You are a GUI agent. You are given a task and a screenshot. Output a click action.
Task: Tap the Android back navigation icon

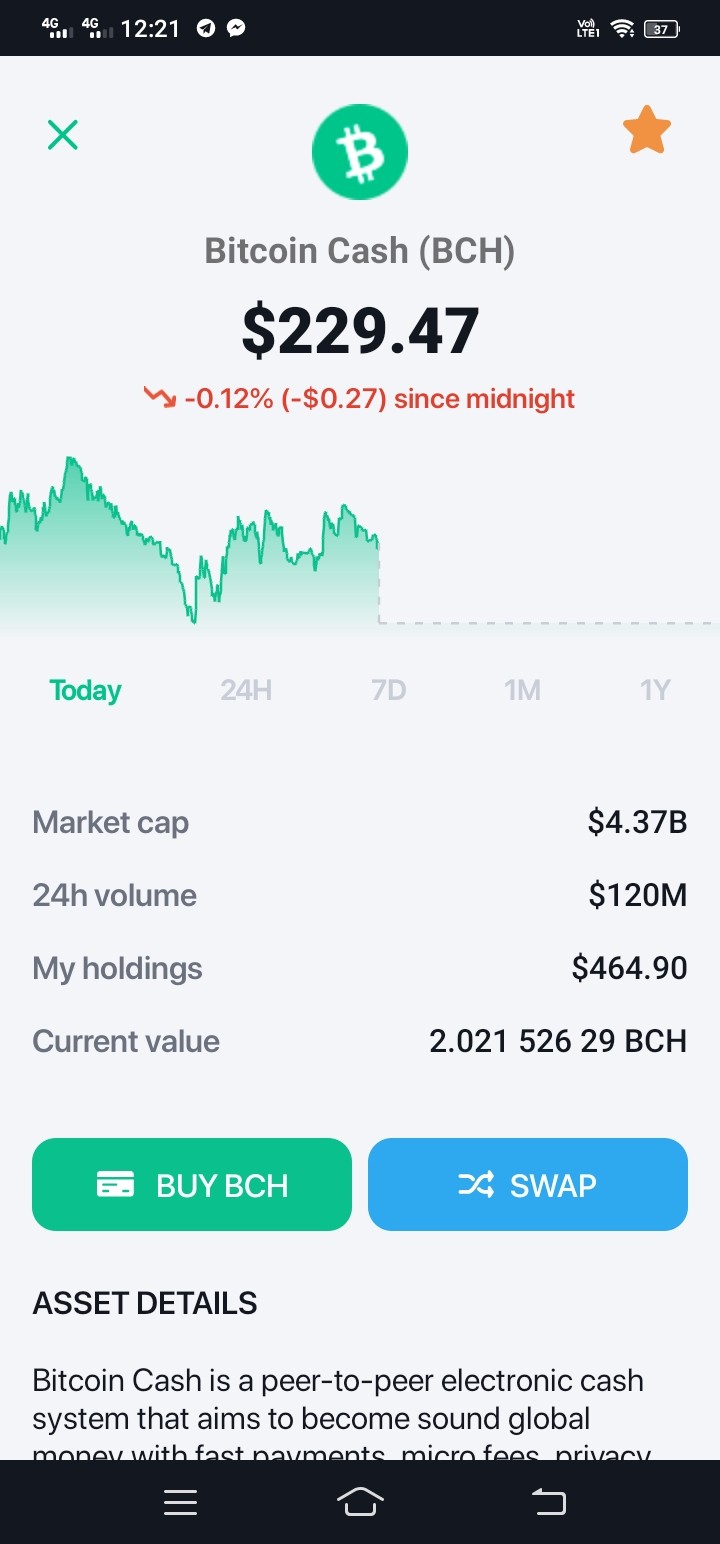pos(548,1502)
